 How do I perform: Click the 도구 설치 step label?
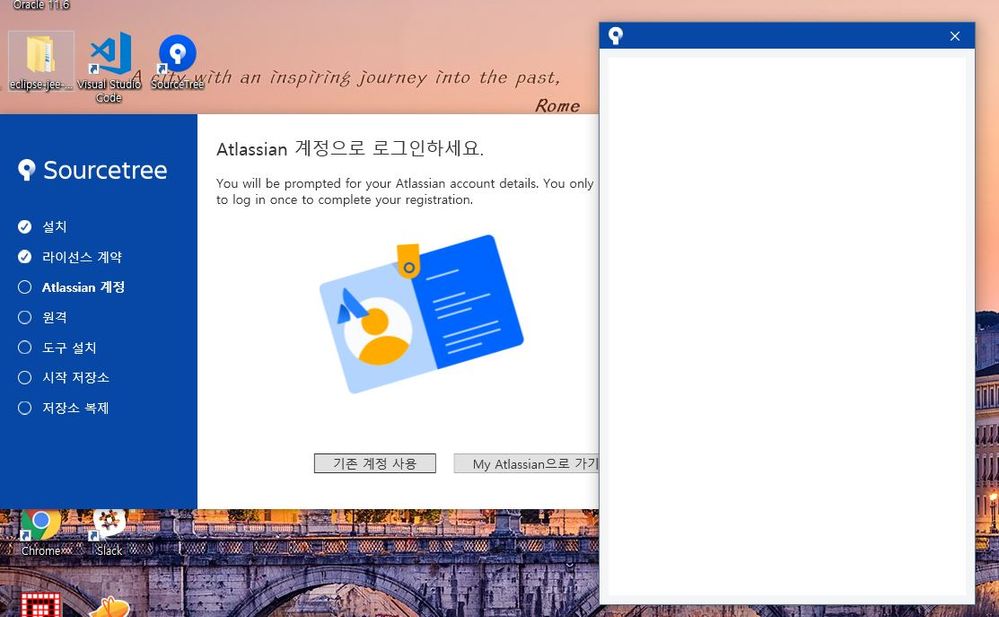pyautogui.click(x=69, y=347)
